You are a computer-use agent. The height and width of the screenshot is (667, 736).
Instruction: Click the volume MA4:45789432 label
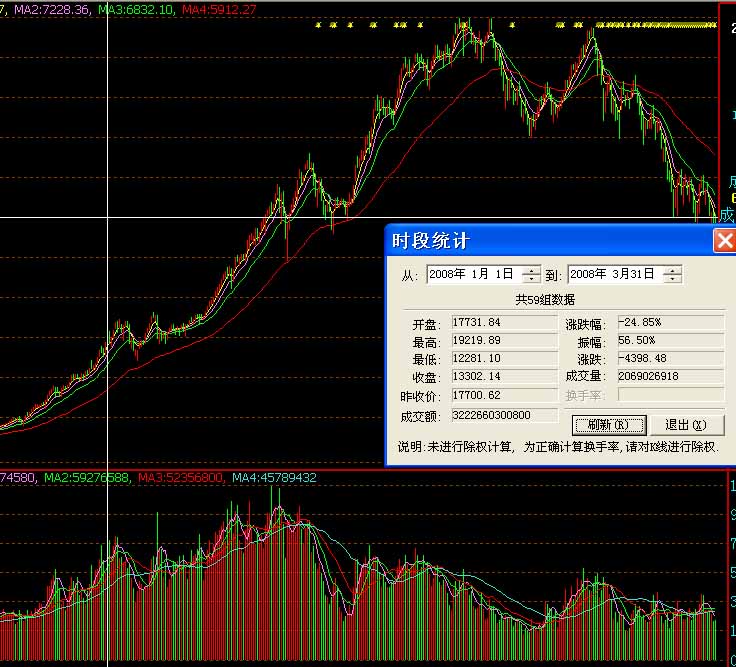click(275, 478)
